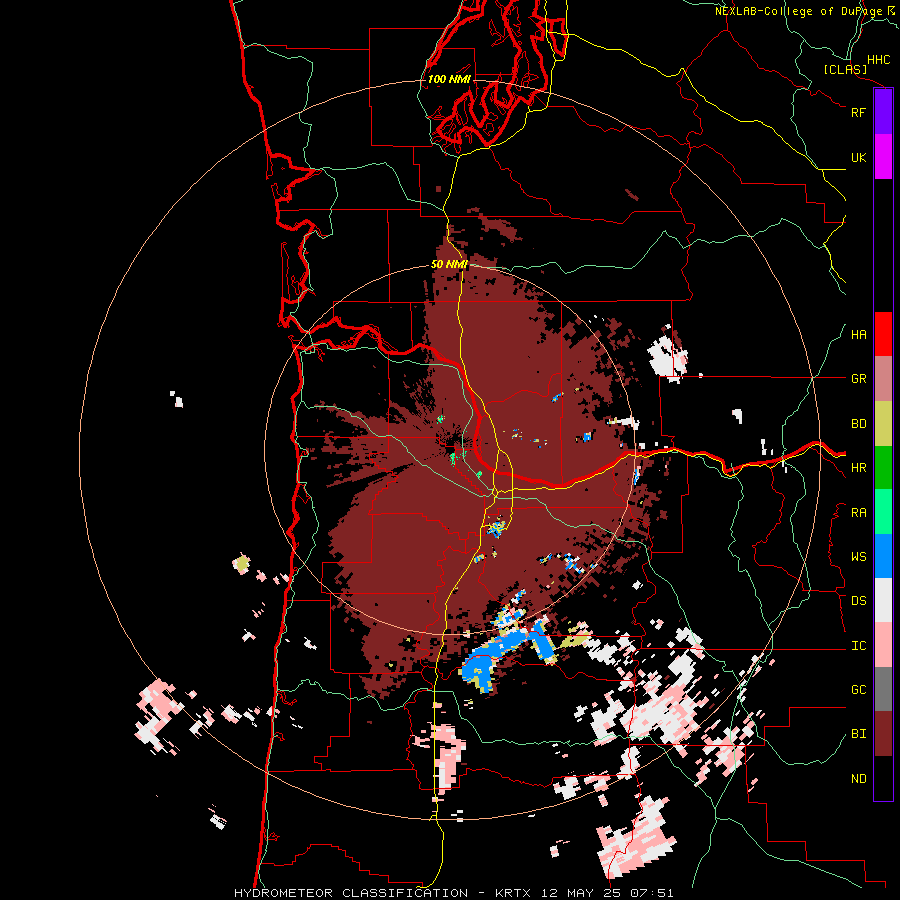
Task: Click the ND legend label
Action: [x=858, y=779]
